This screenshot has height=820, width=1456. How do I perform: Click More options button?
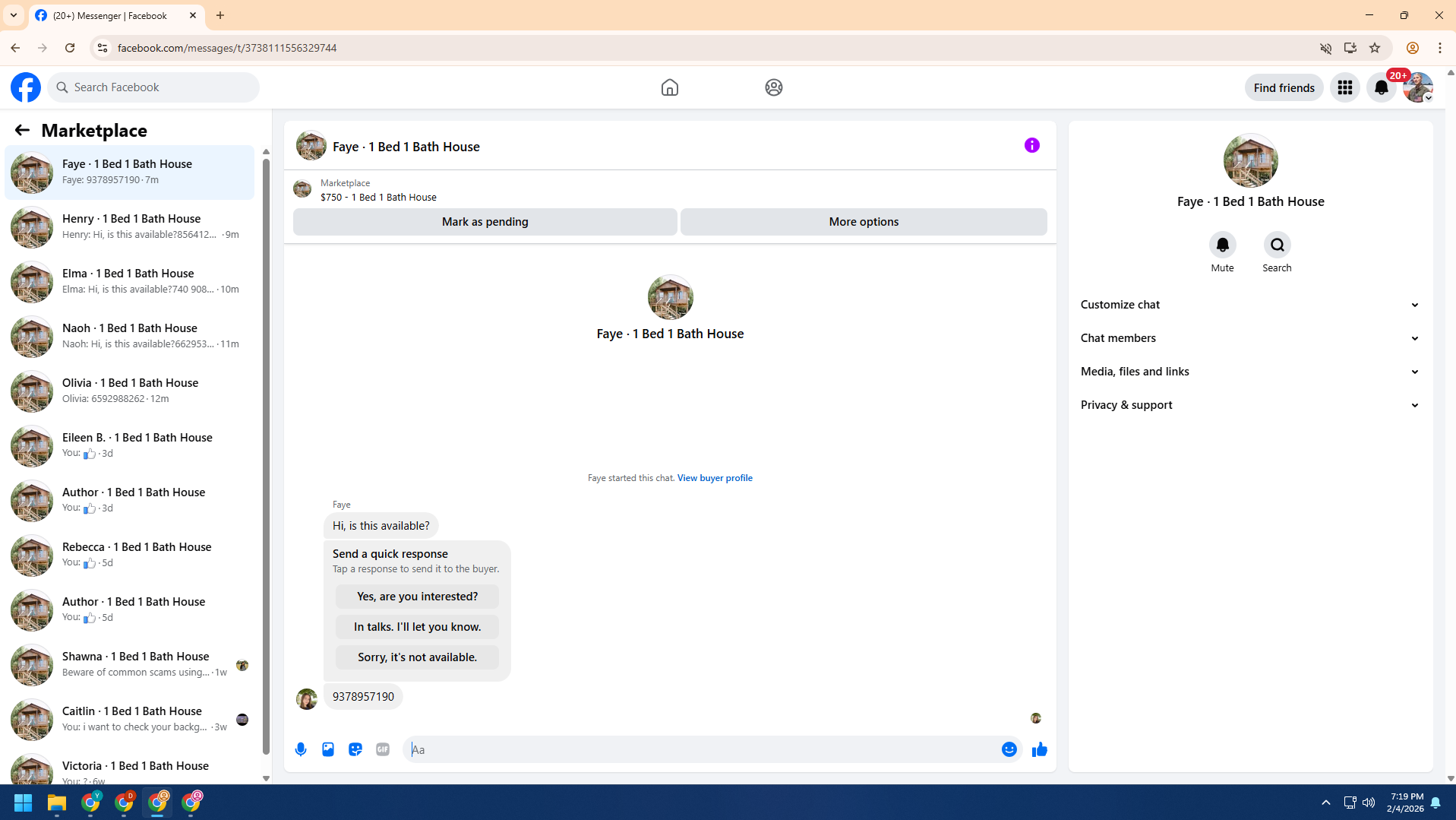(x=864, y=222)
